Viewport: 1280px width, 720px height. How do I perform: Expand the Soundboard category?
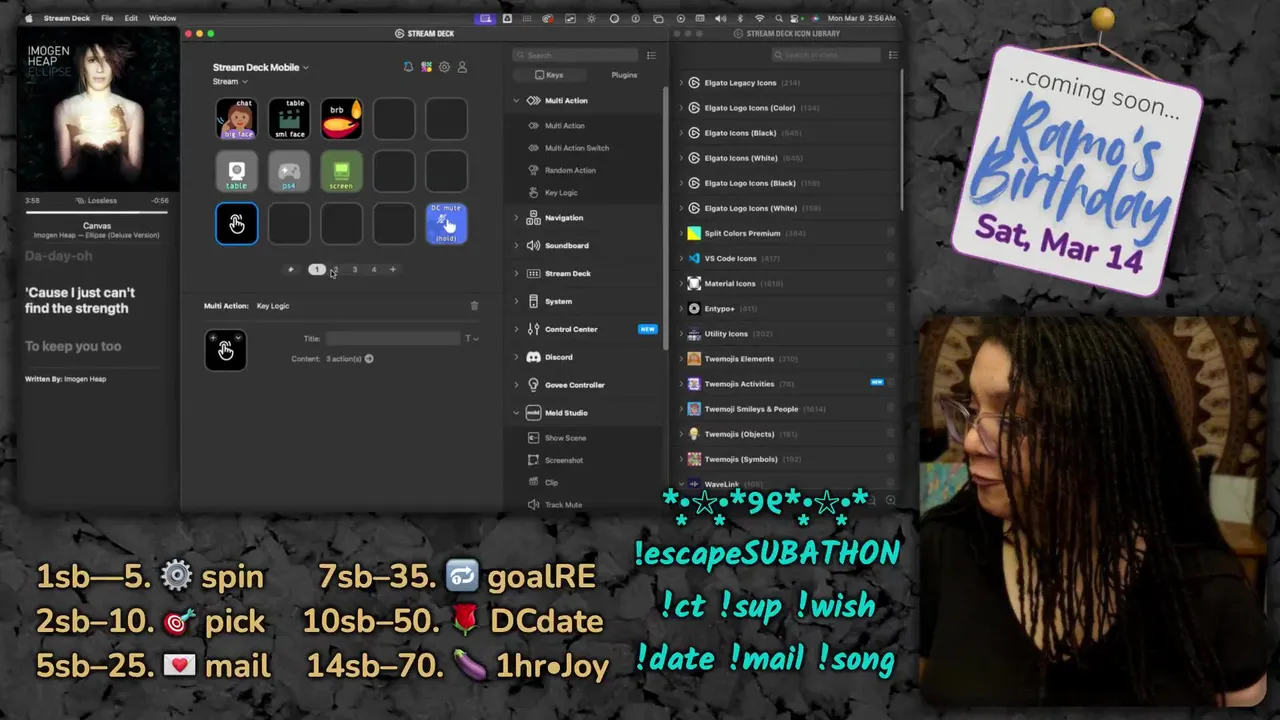pyautogui.click(x=517, y=246)
